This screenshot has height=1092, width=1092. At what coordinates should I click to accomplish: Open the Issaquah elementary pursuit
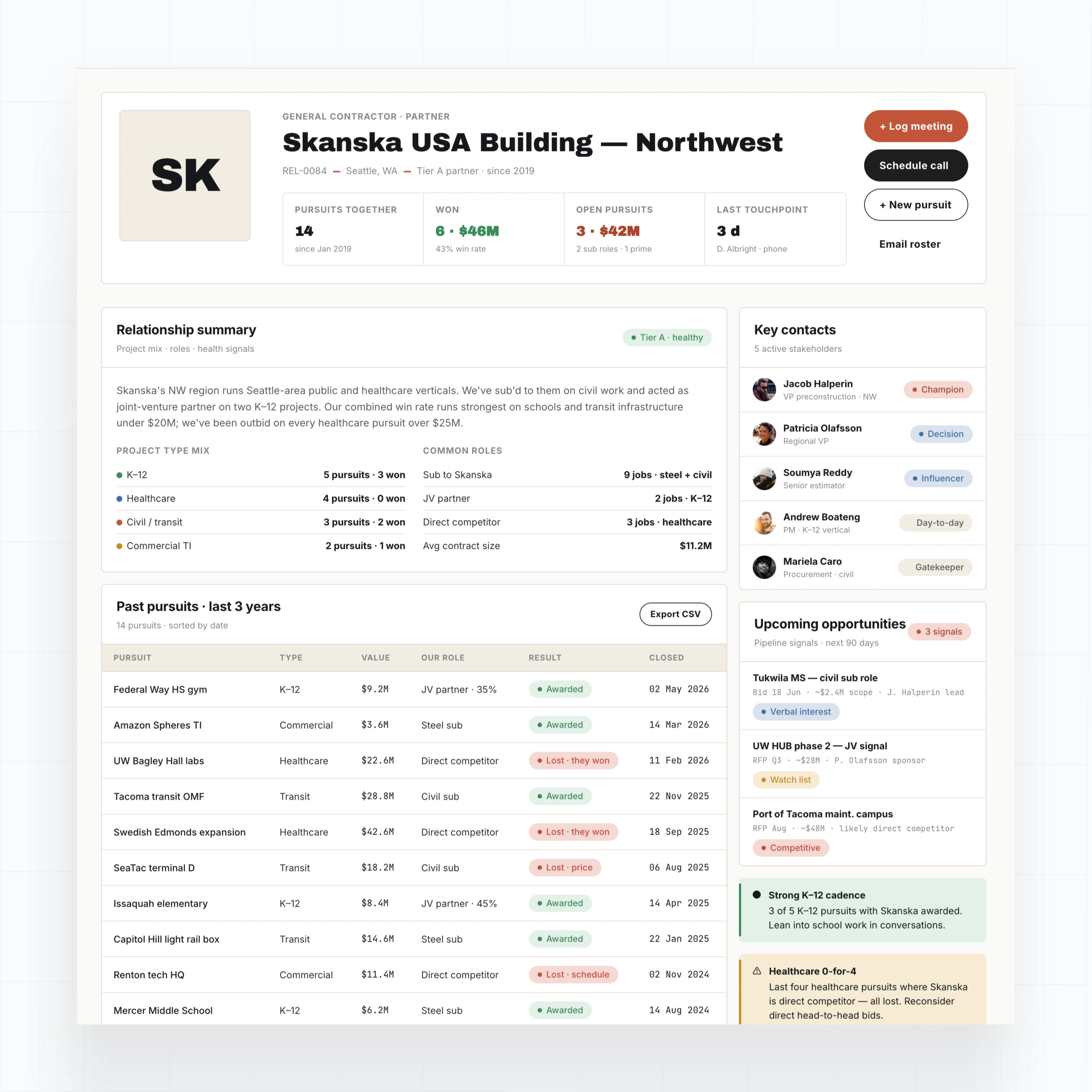coord(414,903)
